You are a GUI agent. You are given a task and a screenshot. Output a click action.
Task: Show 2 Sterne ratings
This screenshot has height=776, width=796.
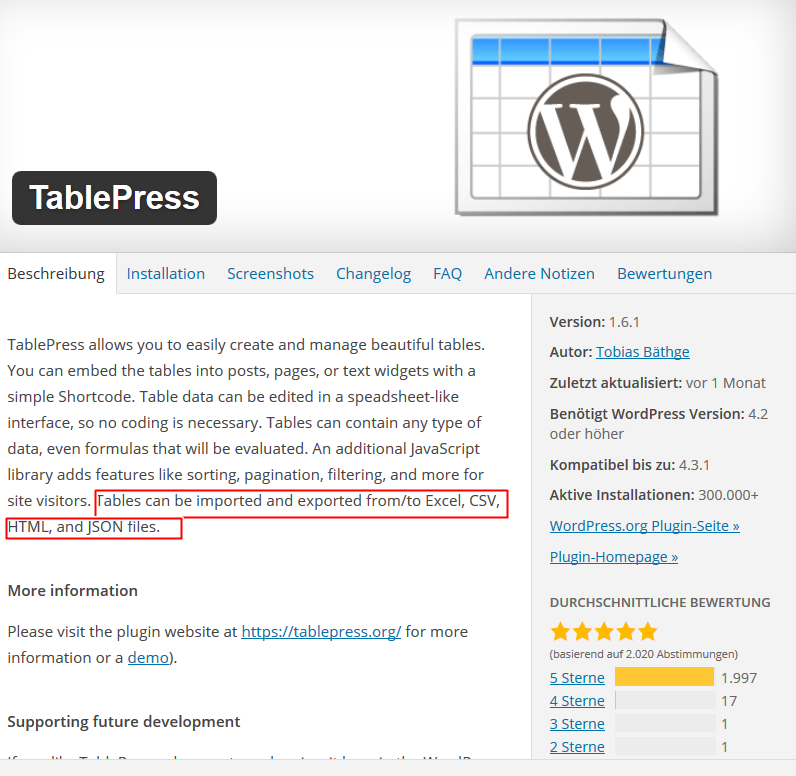[577, 747]
